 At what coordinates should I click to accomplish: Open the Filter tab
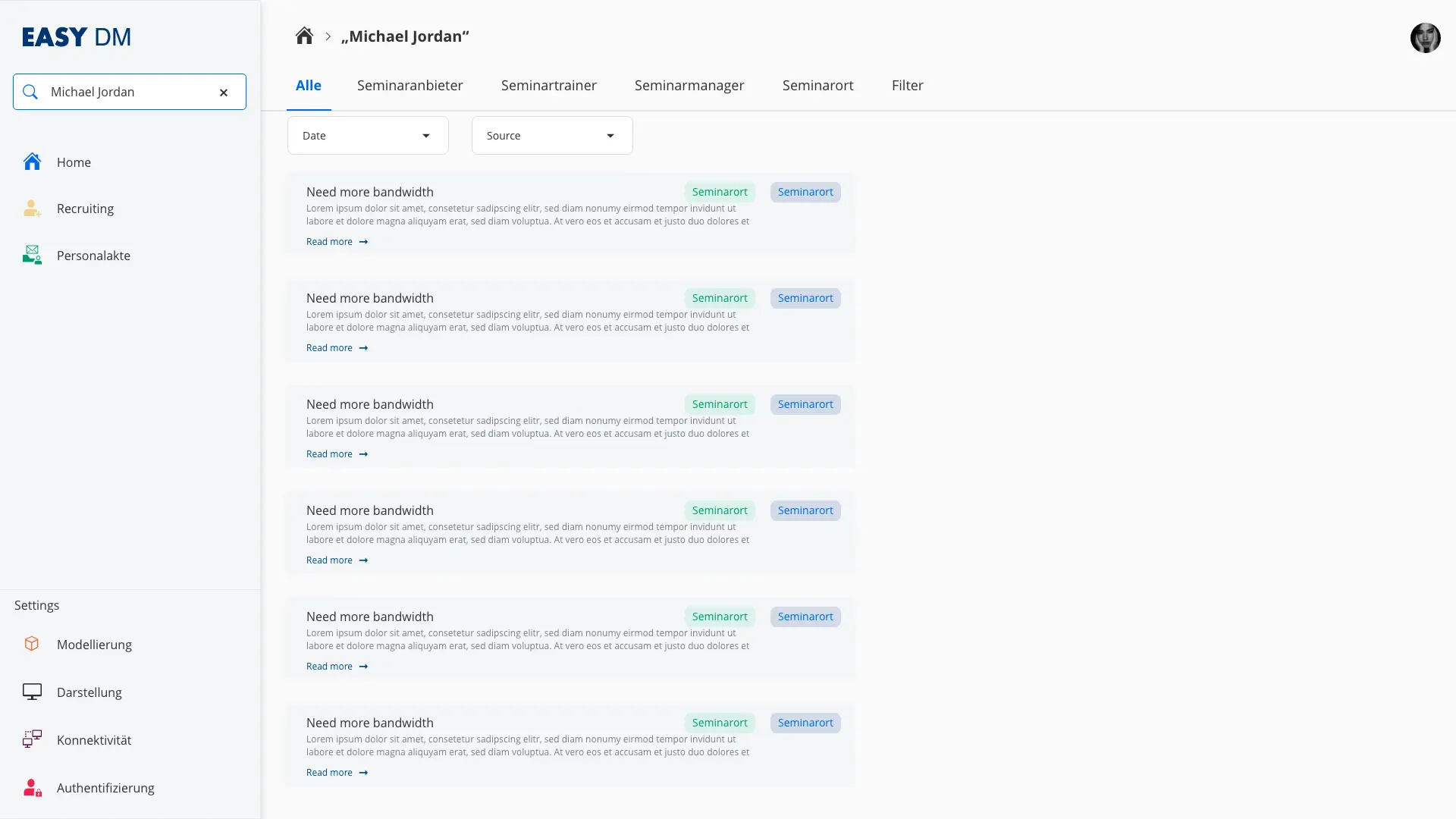pyautogui.click(x=907, y=86)
